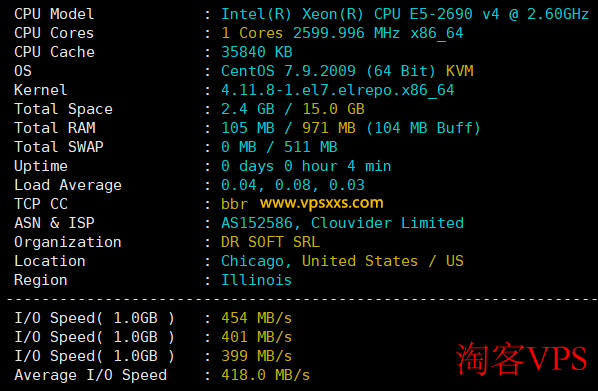
Task: Click the Average I/O Speed 418.0 MB/s
Action: coord(265,375)
